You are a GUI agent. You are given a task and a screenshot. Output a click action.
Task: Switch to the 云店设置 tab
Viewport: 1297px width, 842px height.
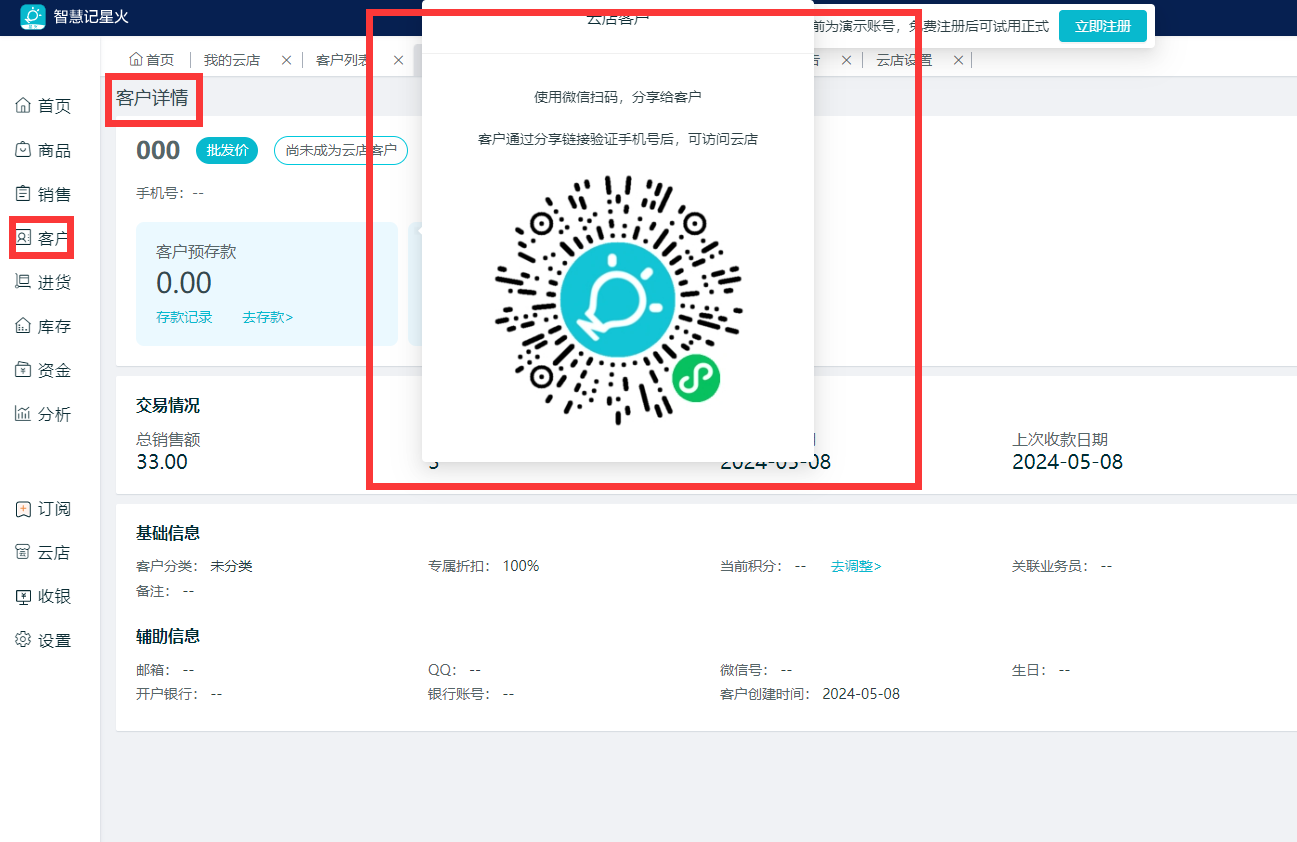(x=904, y=60)
